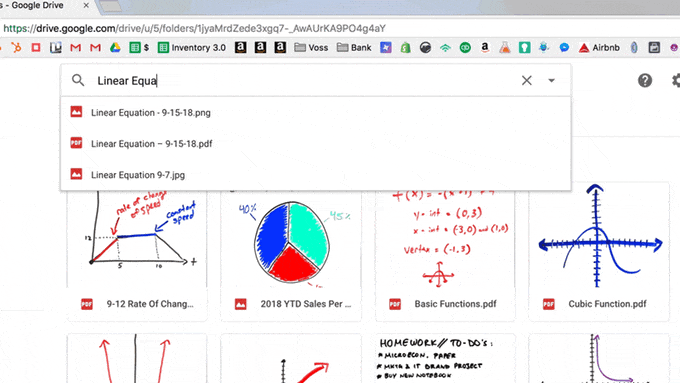Image resolution: width=680 pixels, height=383 pixels.
Task: Click the first Gmail bookmark icon
Action: 75,48
